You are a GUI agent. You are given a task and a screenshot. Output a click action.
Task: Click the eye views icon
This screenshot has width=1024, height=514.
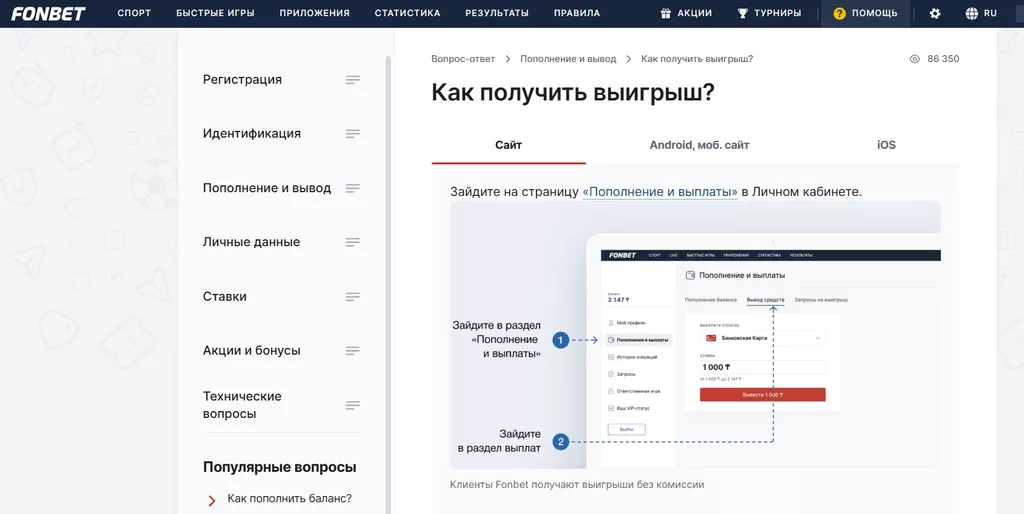(914, 59)
